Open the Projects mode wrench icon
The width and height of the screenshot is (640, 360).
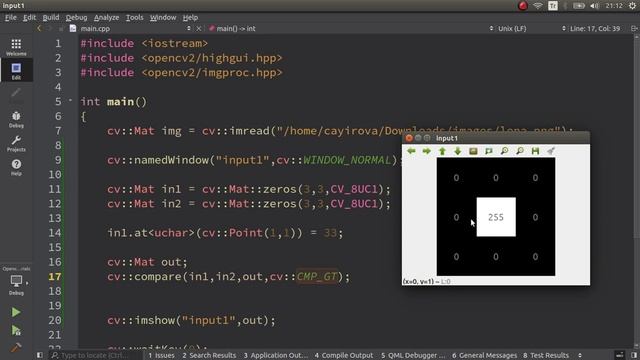pos(16,143)
